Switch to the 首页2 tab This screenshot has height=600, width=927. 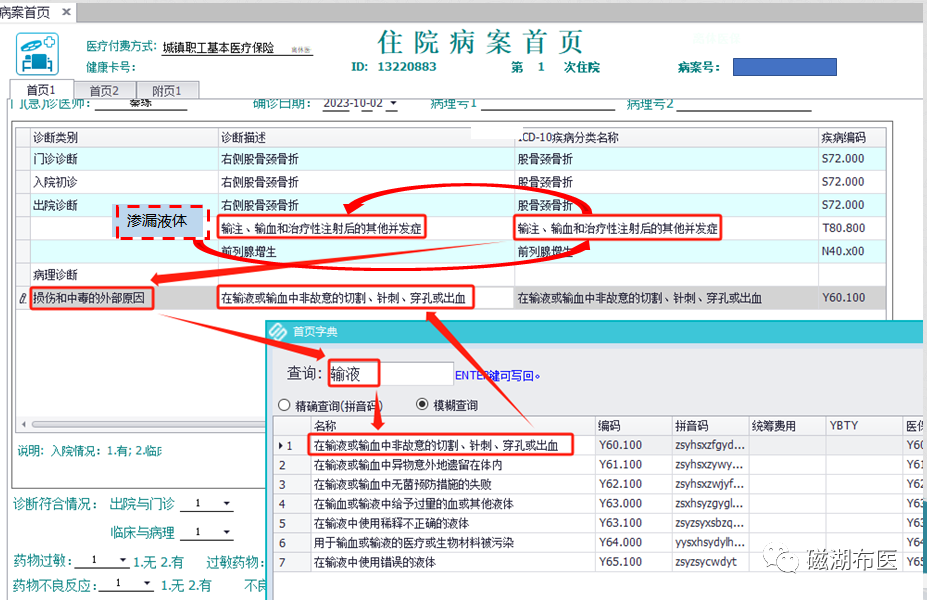coord(104,90)
